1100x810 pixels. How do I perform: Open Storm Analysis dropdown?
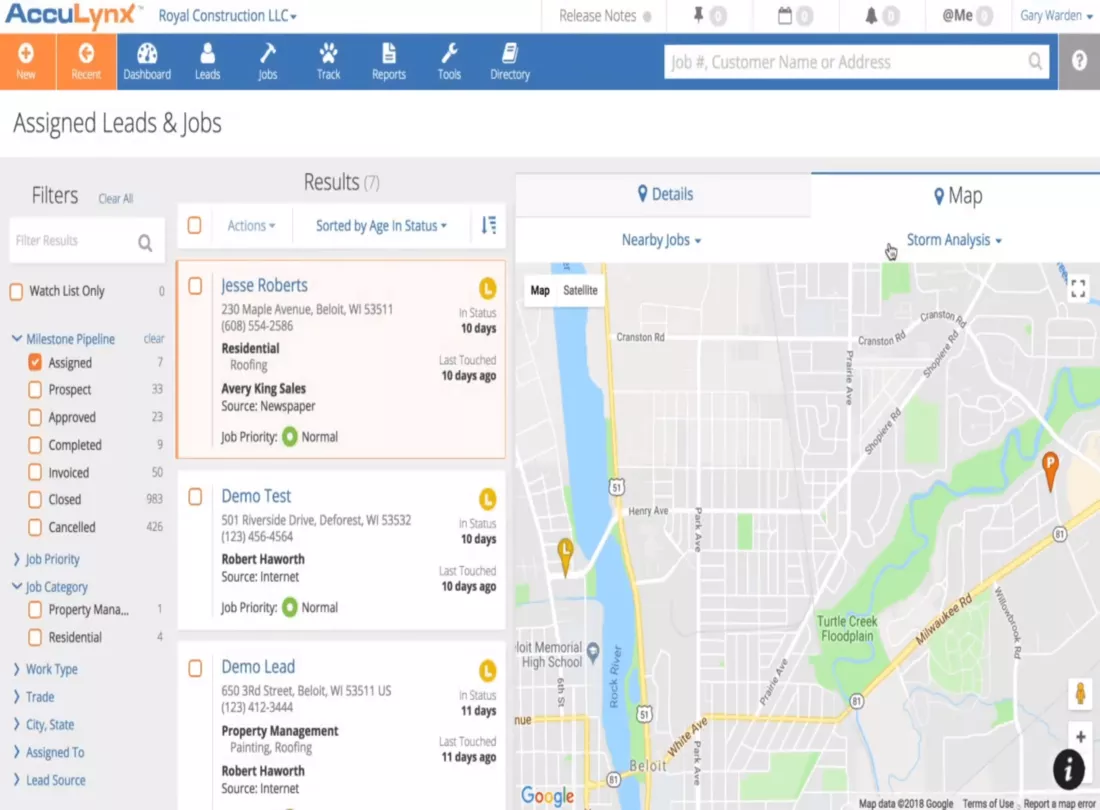pyautogui.click(x=954, y=240)
